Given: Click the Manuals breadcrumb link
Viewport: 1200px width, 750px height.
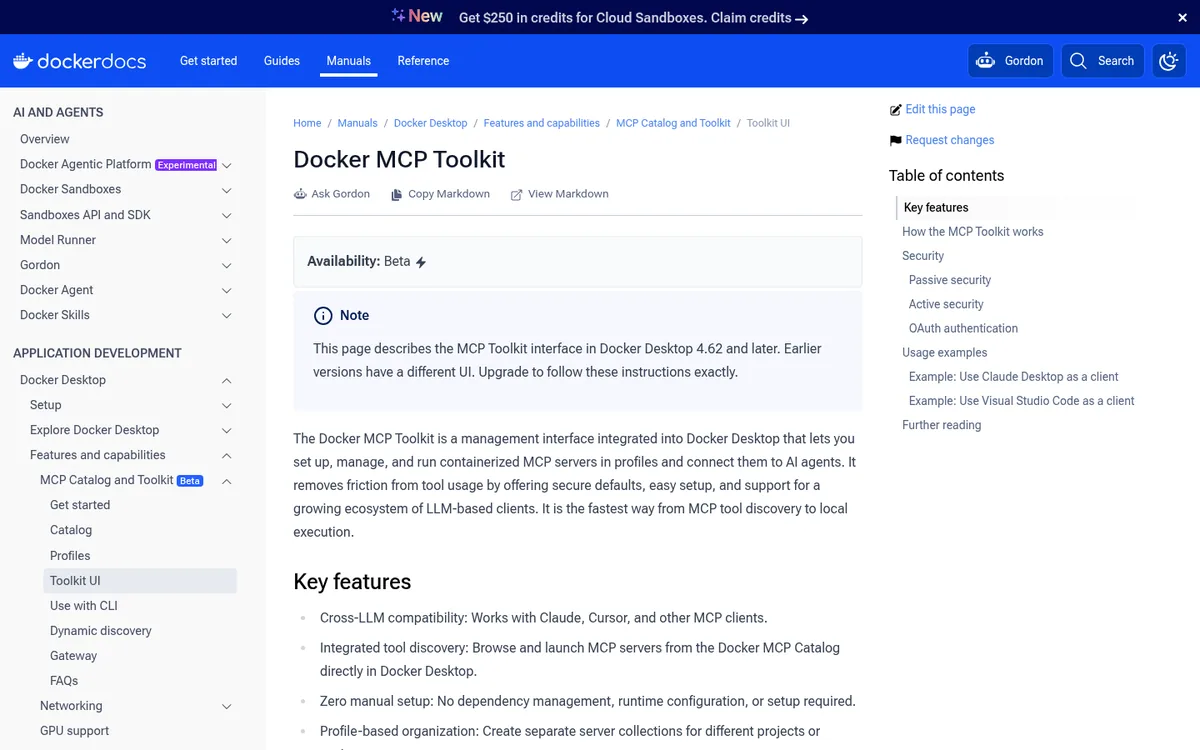Looking at the screenshot, I should [358, 123].
